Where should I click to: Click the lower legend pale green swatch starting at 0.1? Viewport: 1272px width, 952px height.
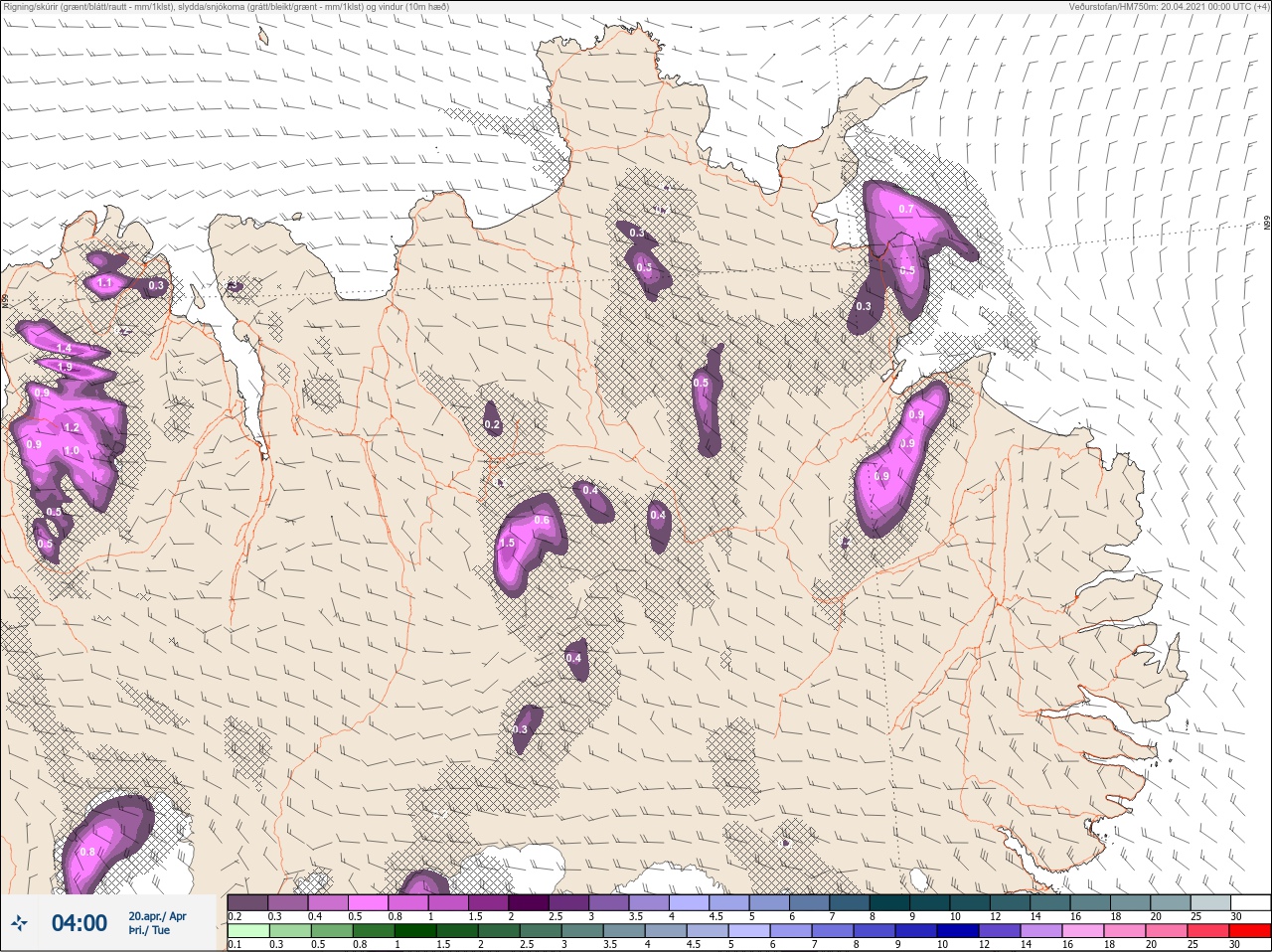tap(247, 931)
